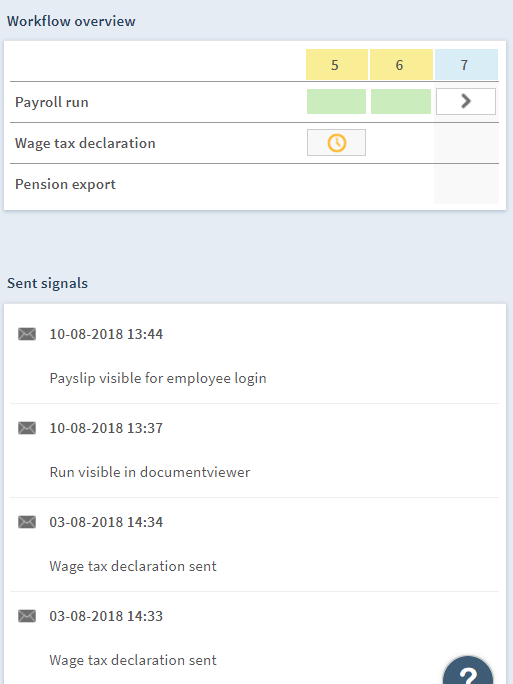Click green Payroll run status for period 5

click(336, 101)
